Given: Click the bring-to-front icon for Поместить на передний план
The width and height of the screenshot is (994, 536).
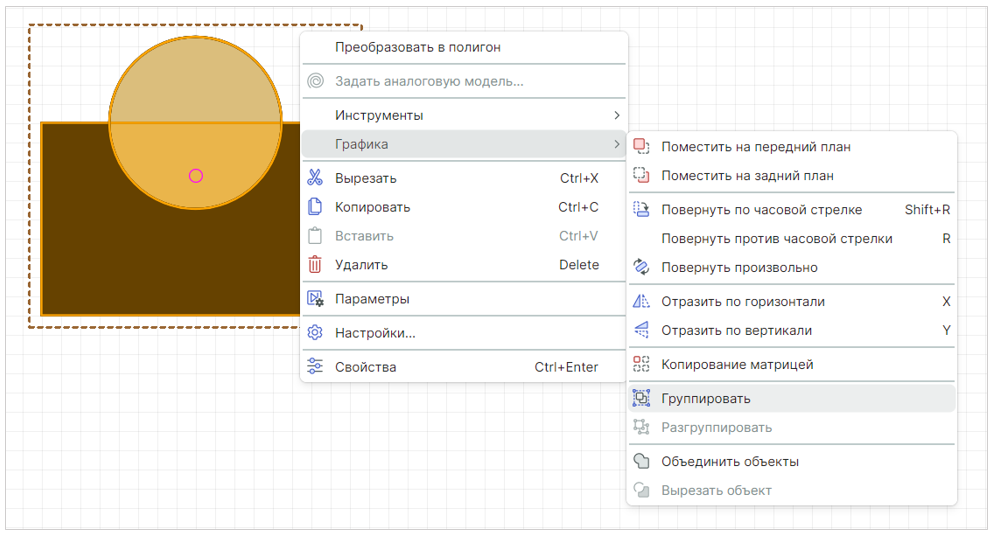Looking at the screenshot, I should [x=642, y=147].
